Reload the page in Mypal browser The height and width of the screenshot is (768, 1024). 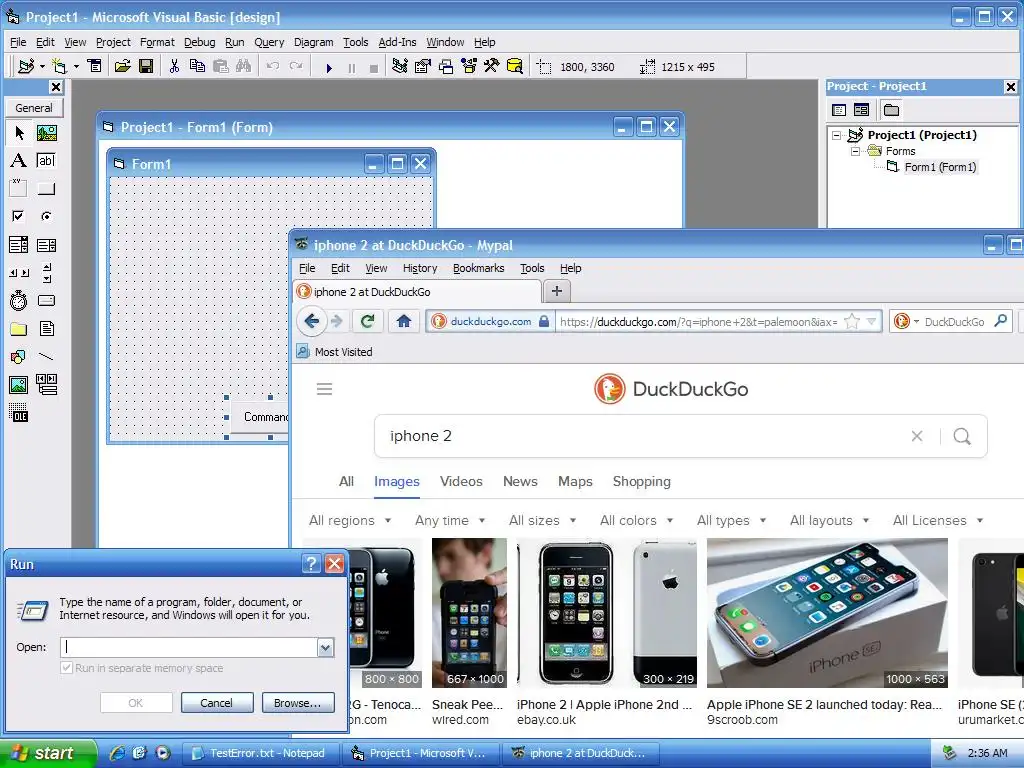pos(368,321)
